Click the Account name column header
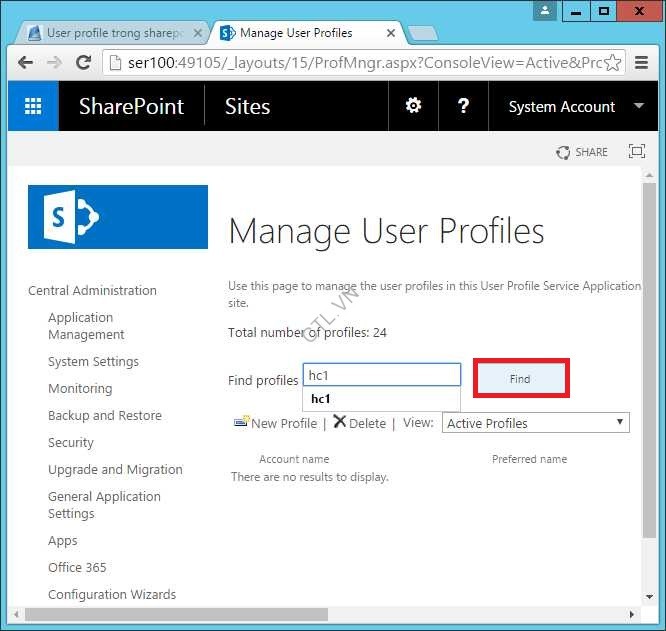The width and height of the screenshot is (666, 631). point(294,459)
